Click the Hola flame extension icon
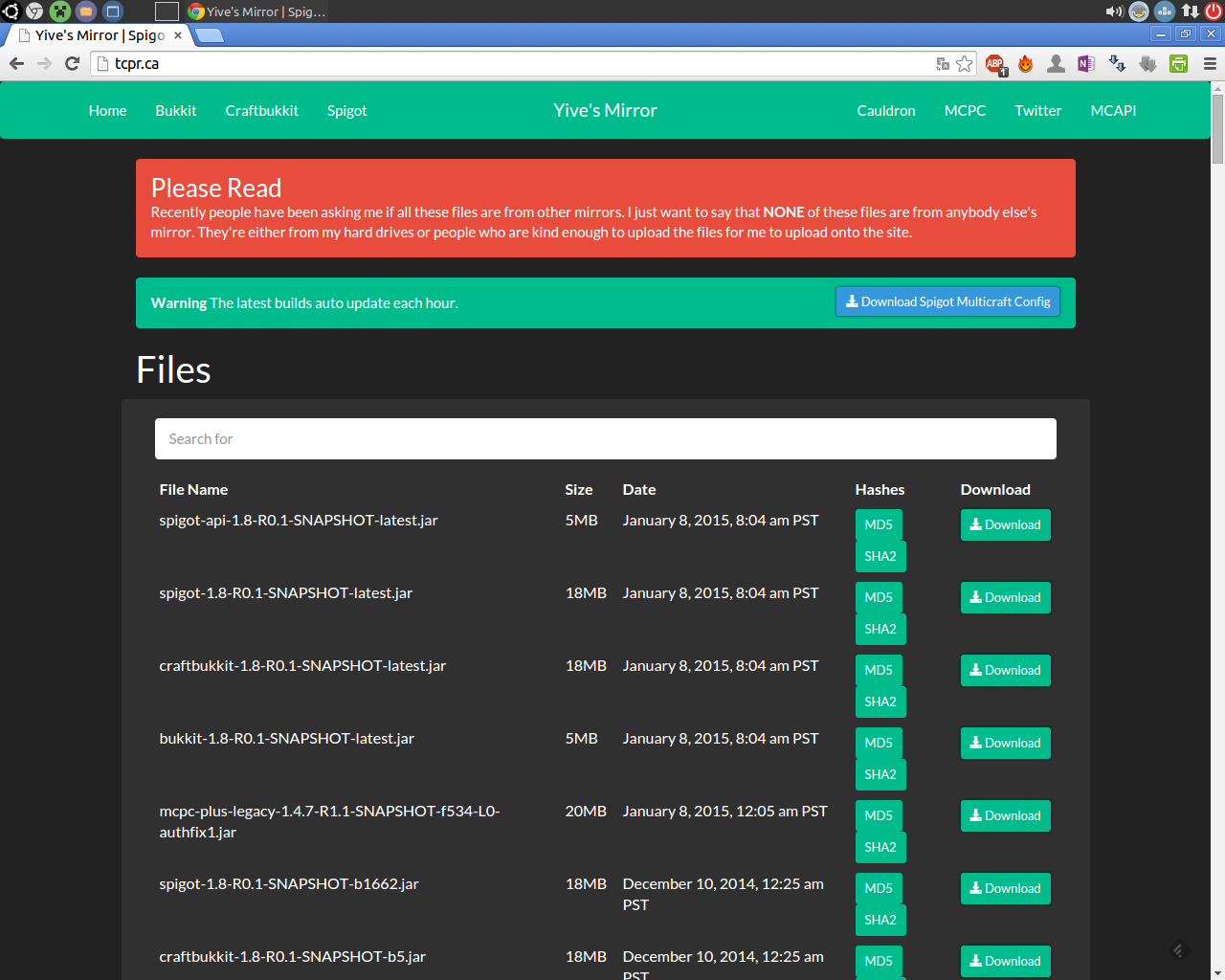The image size is (1225, 980). coord(1025,63)
